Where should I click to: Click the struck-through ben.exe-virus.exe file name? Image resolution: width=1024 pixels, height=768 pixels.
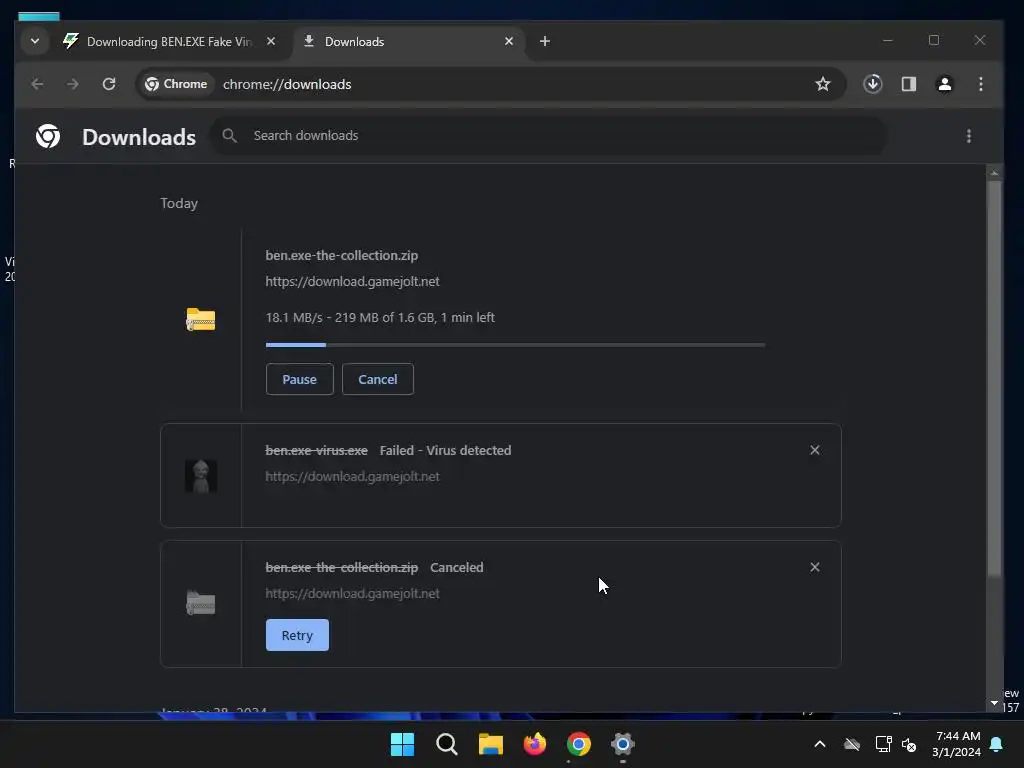click(x=316, y=451)
